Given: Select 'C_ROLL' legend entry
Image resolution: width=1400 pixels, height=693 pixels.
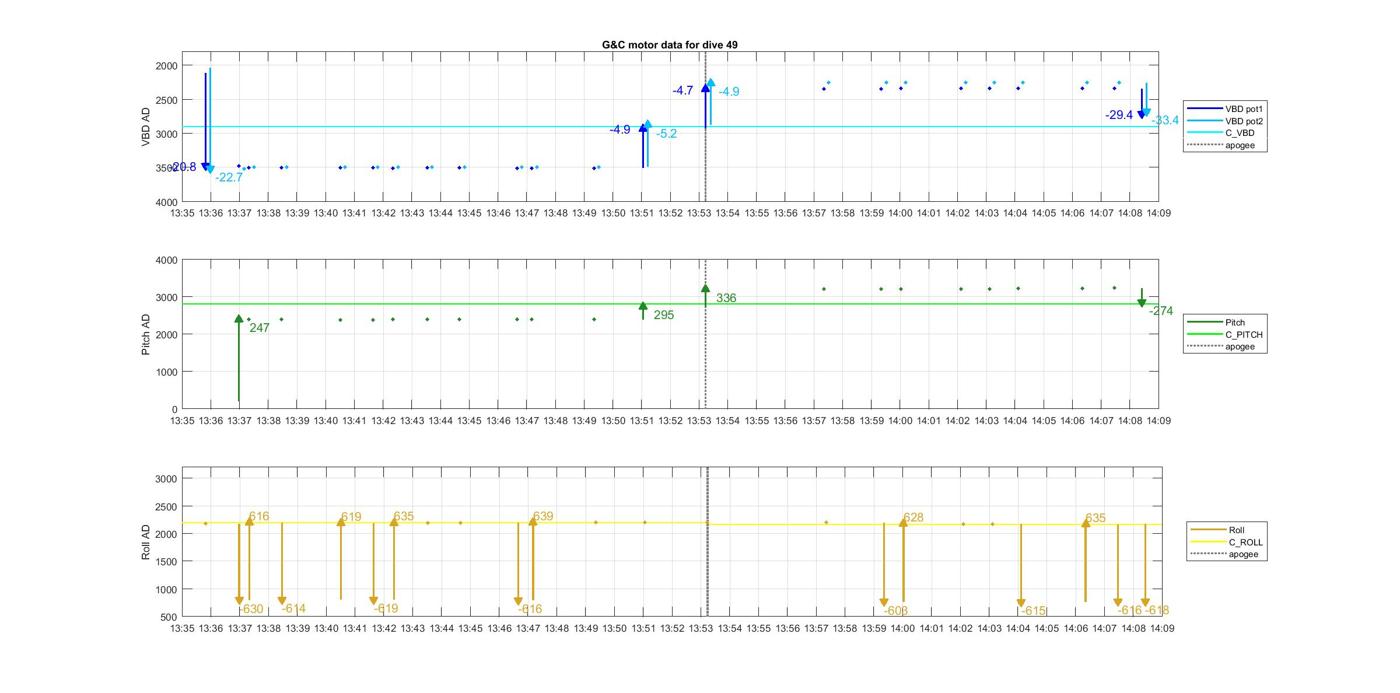Looking at the screenshot, I should tap(1246, 542).
